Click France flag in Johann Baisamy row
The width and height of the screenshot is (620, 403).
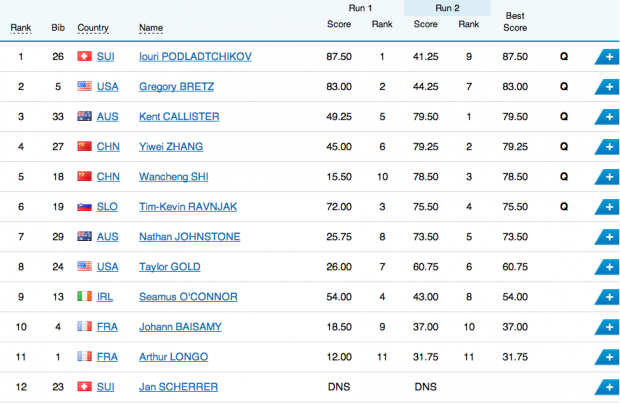[85, 326]
